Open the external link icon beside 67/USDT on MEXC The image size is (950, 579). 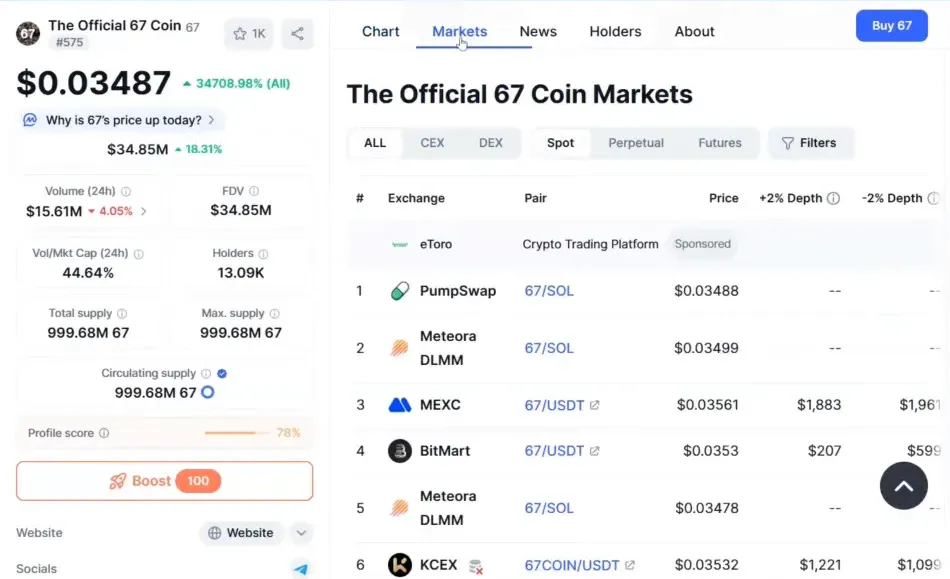click(595, 406)
